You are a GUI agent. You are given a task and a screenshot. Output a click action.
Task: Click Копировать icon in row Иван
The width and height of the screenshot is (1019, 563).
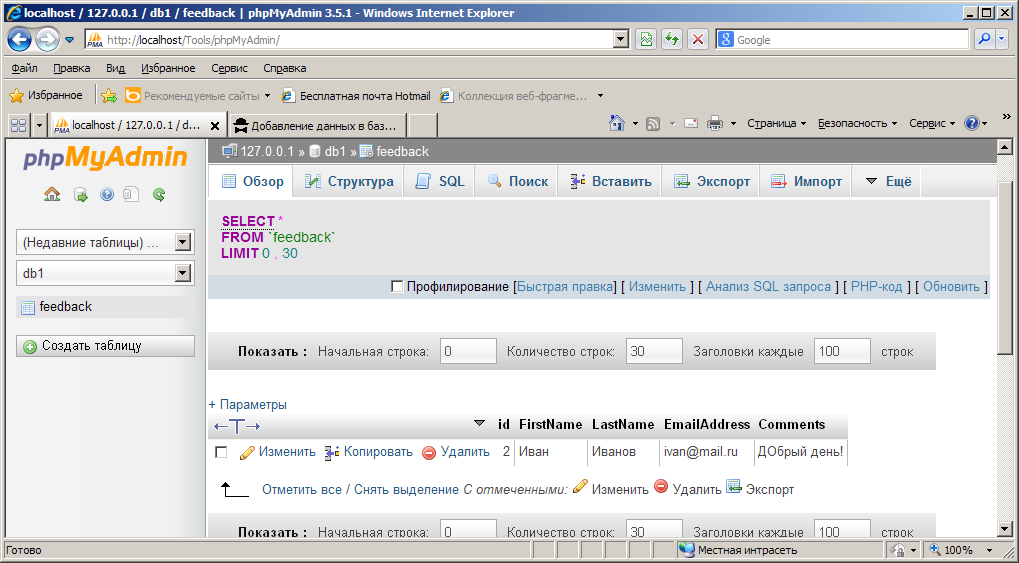tap(332, 452)
